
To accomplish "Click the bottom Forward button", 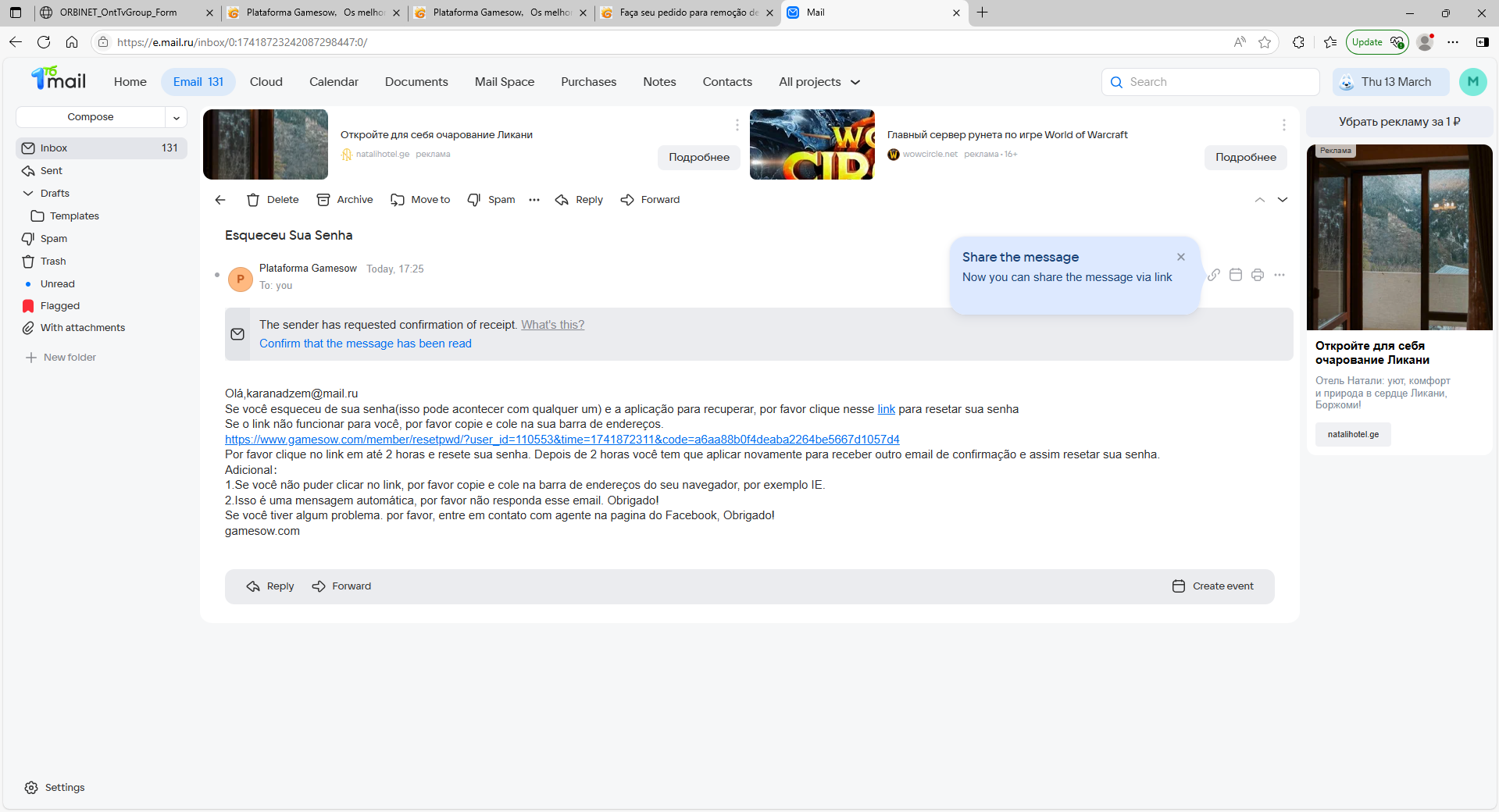I will point(341,586).
